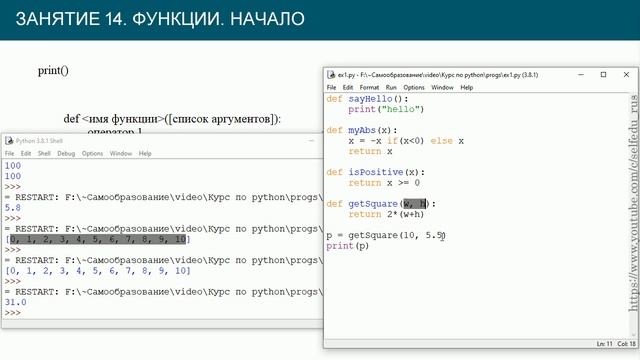Click 'print()' text on the slide
This screenshot has height=360, width=640.
(53, 71)
